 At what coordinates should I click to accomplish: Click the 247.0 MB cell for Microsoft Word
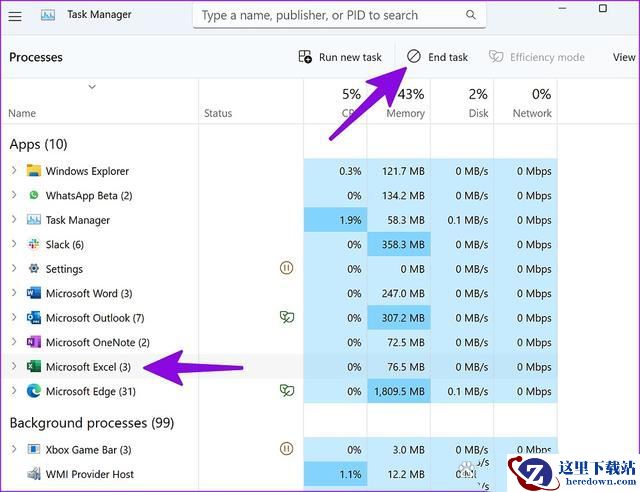click(x=399, y=293)
